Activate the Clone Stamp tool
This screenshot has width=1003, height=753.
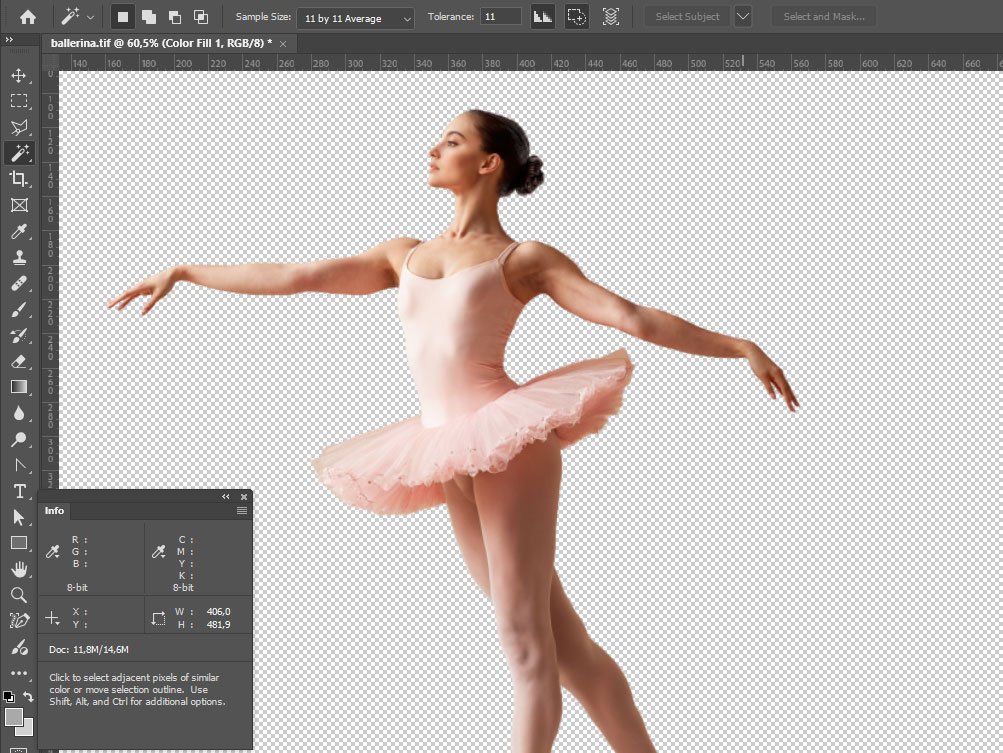18,258
